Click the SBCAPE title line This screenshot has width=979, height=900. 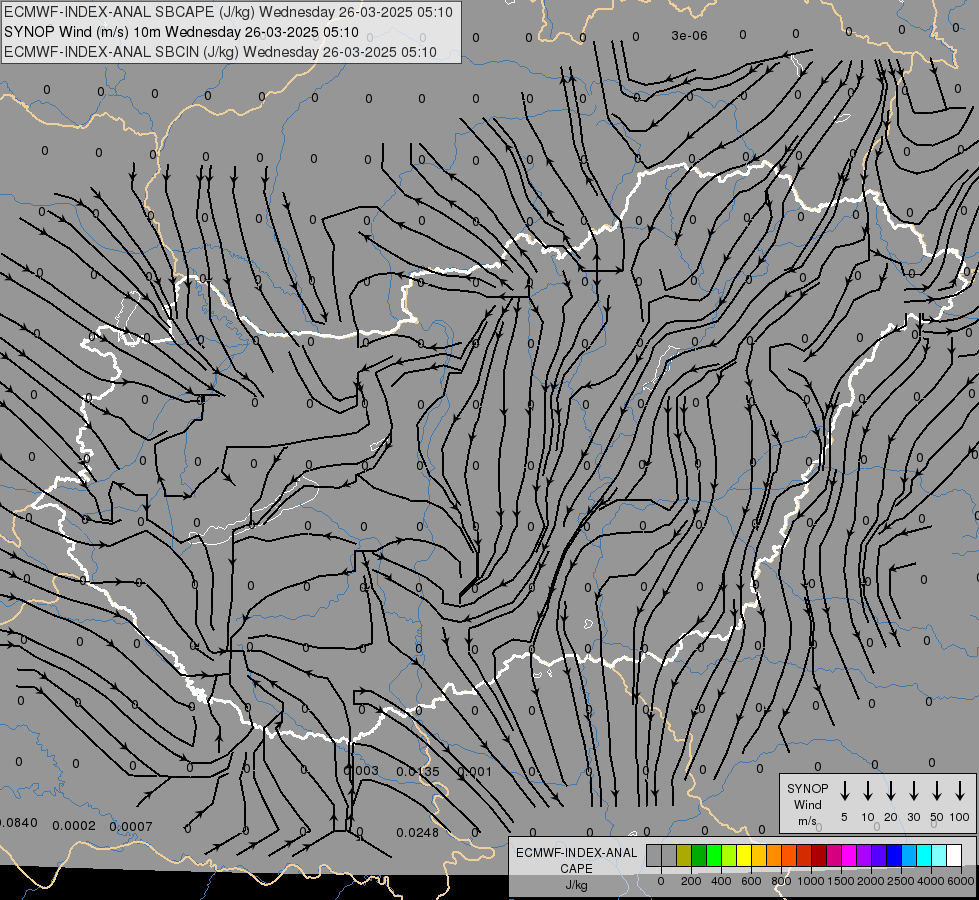click(229, 12)
